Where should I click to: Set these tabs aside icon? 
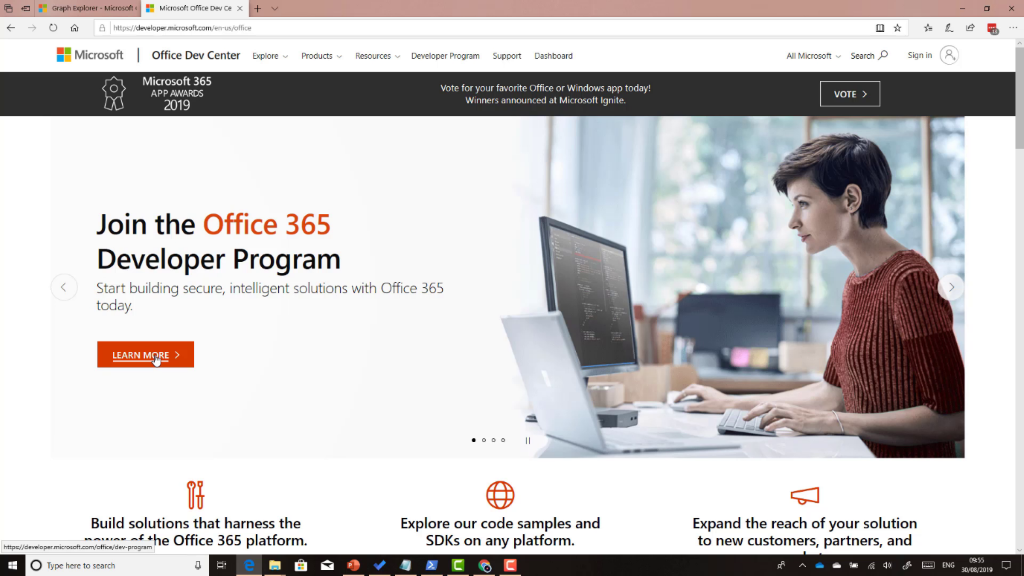25,8
